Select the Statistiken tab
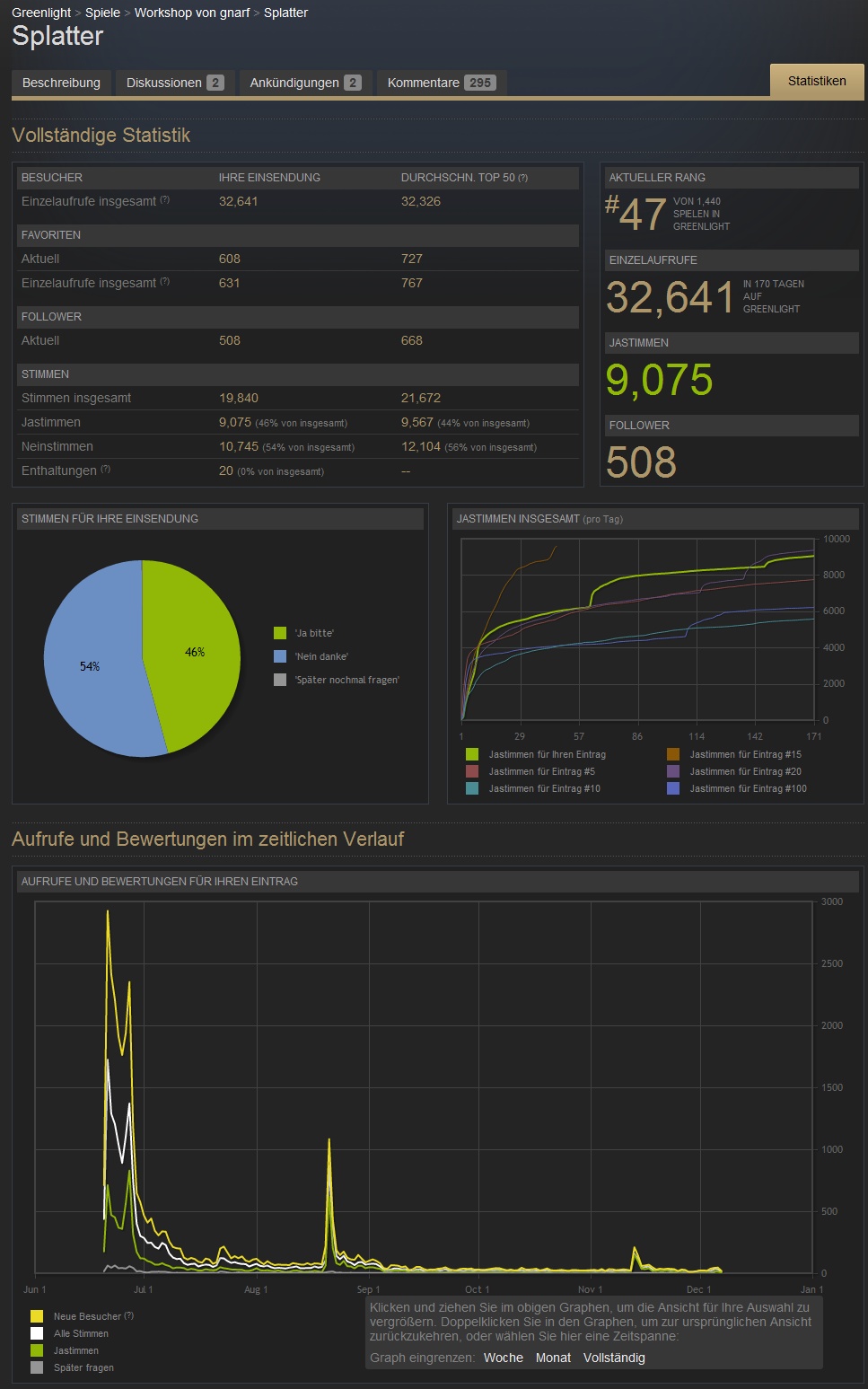The height and width of the screenshot is (1389, 868). [x=816, y=81]
